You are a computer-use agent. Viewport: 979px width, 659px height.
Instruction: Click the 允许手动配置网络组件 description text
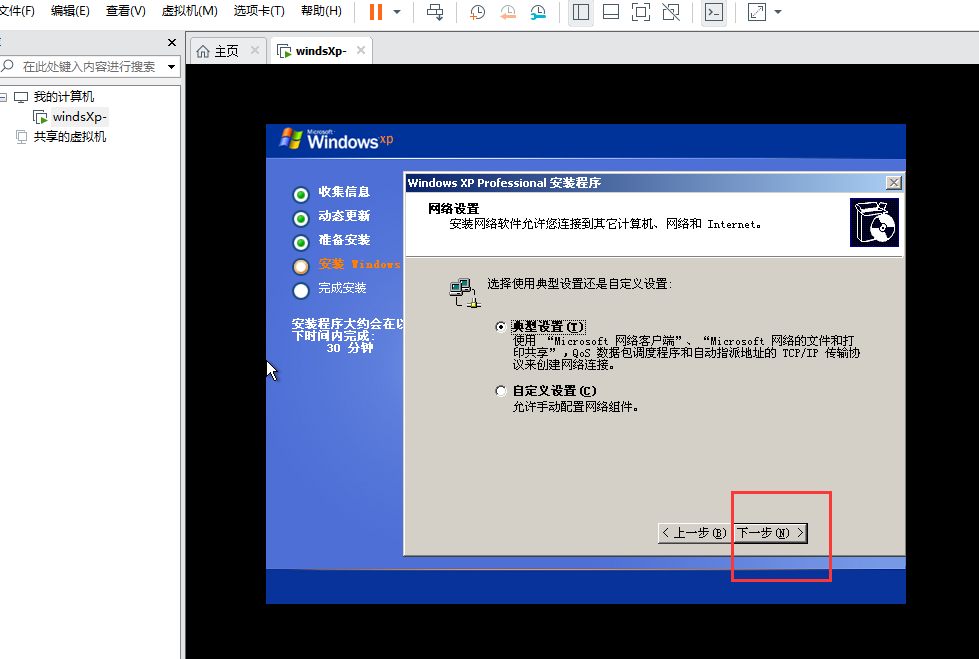click(575, 407)
